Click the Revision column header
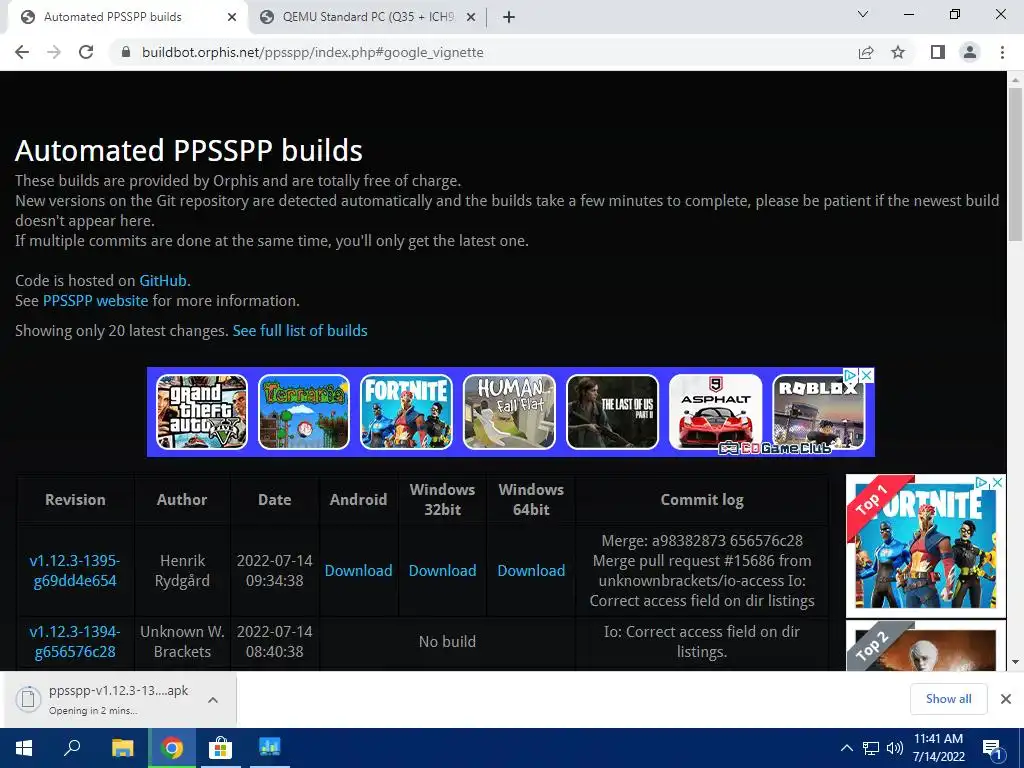This screenshot has height=768, width=1024. click(75, 500)
